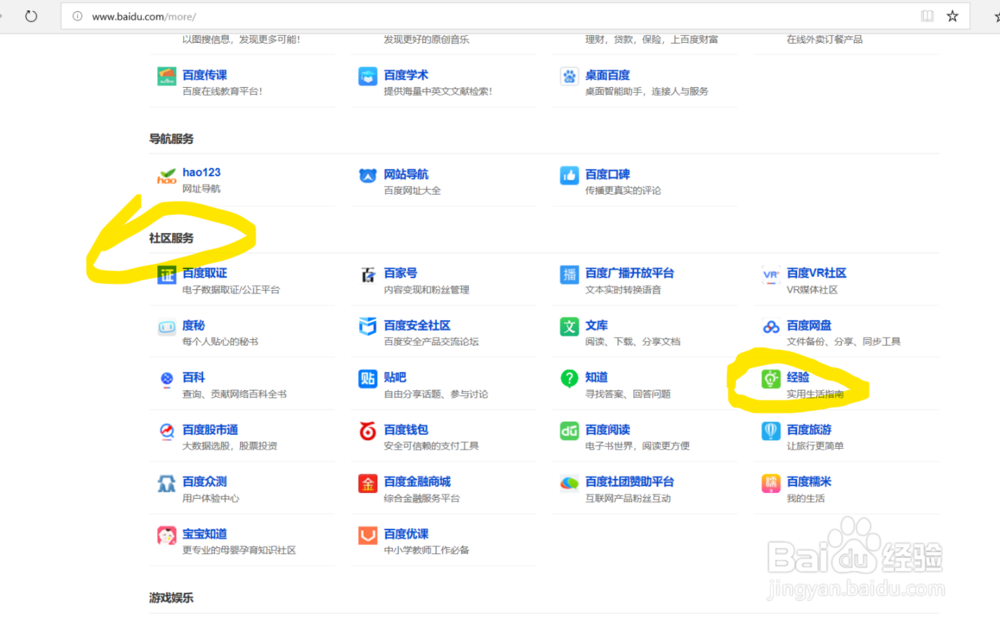Click the 百家号 icon

367,275
